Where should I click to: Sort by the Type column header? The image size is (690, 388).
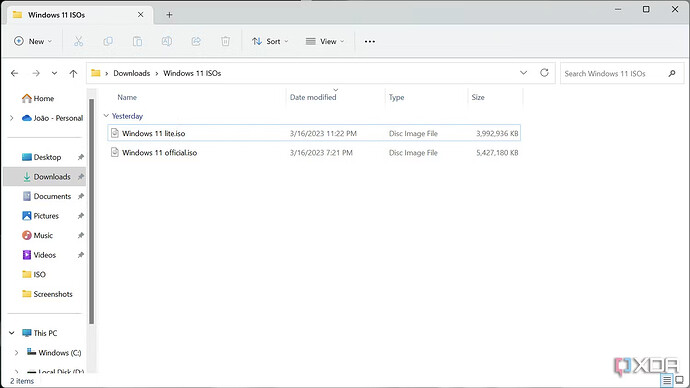pyautogui.click(x=396, y=97)
